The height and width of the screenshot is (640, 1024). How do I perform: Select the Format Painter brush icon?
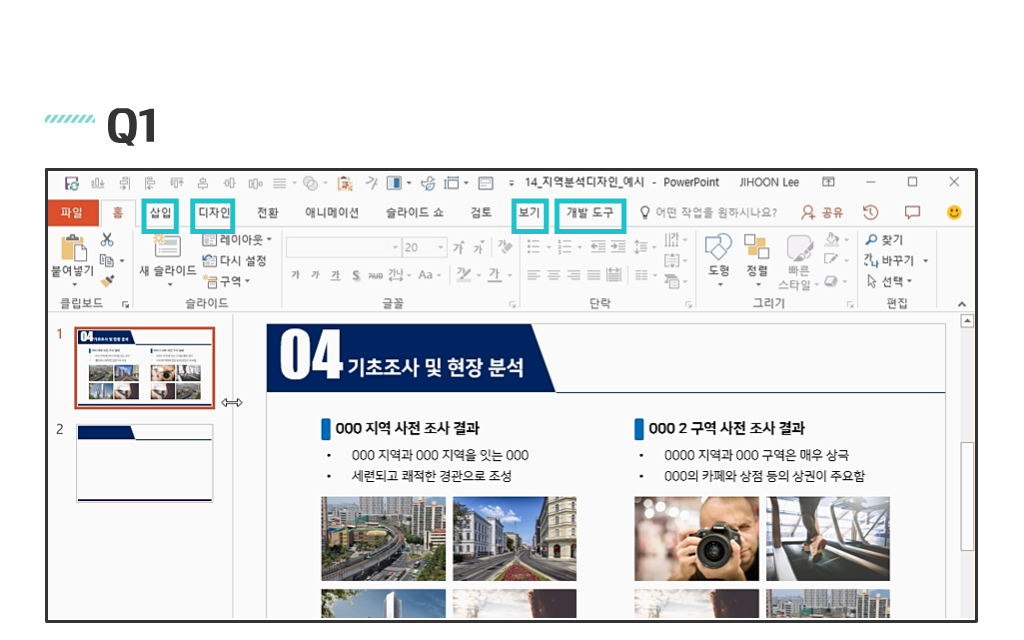(107, 281)
